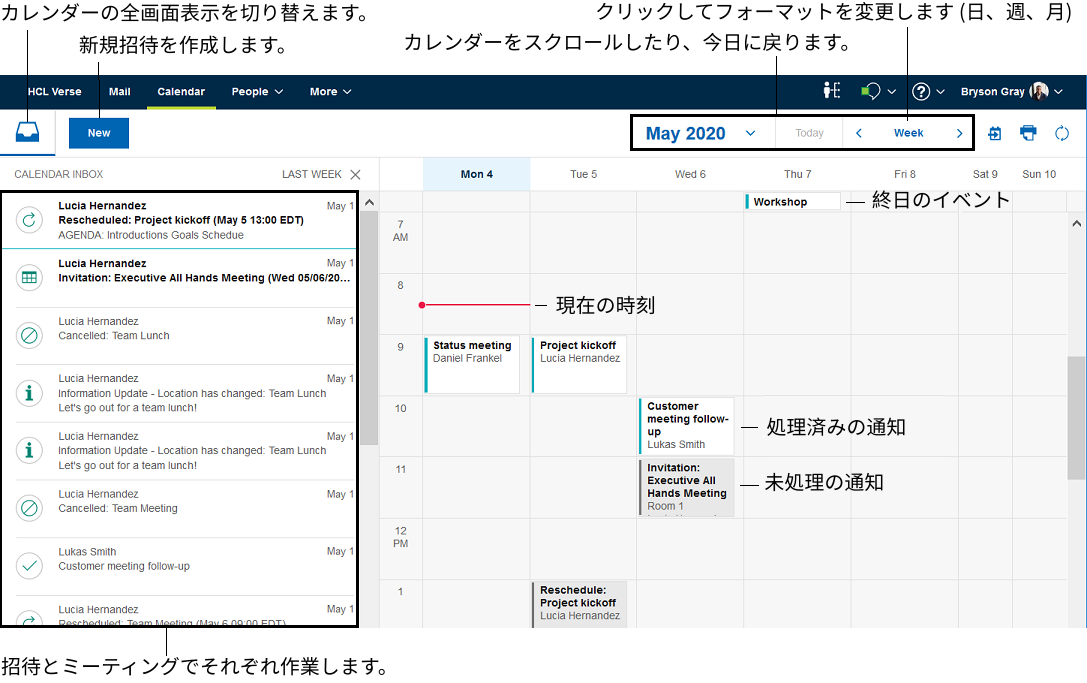Jump to Today

pyautogui.click(x=809, y=133)
